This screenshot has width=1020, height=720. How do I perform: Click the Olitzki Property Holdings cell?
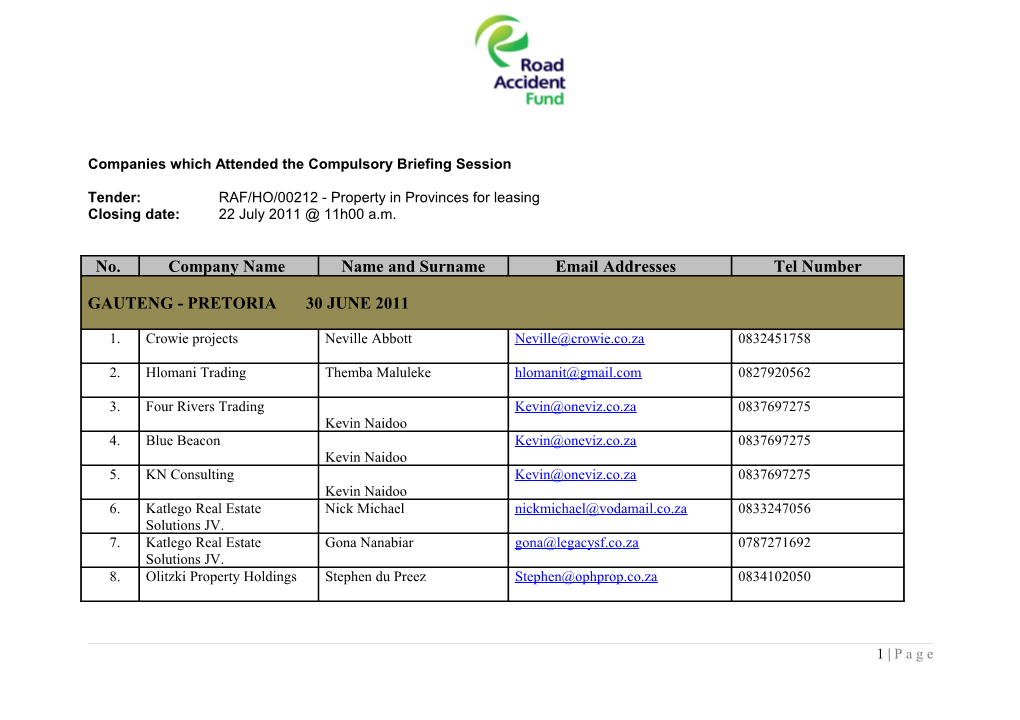pyautogui.click(x=222, y=576)
